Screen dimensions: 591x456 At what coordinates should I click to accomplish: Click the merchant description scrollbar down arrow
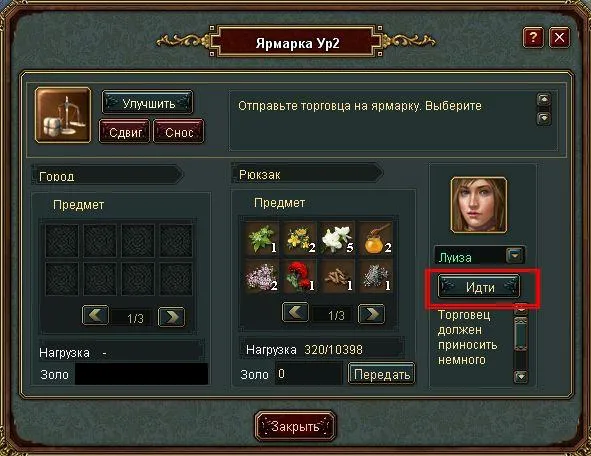tap(521, 376)
